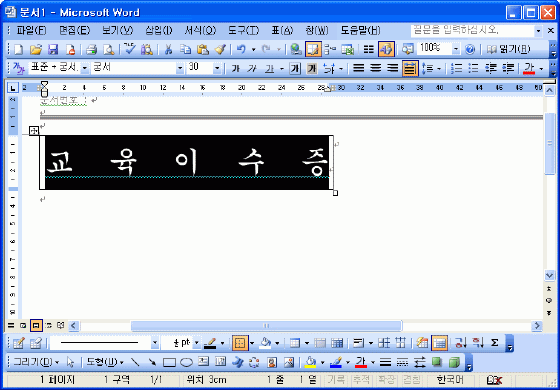Undo the last action
This screenshot has width=560, height=390.
tap(241, 49)
